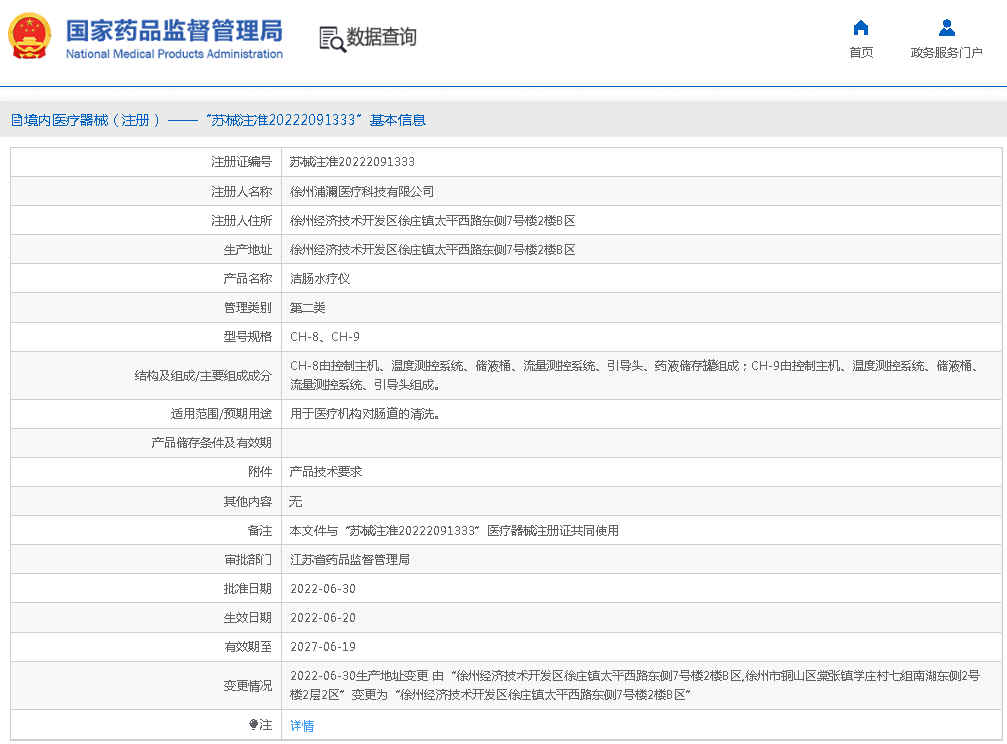Click the 数据查询 title text

click(381, 38)
